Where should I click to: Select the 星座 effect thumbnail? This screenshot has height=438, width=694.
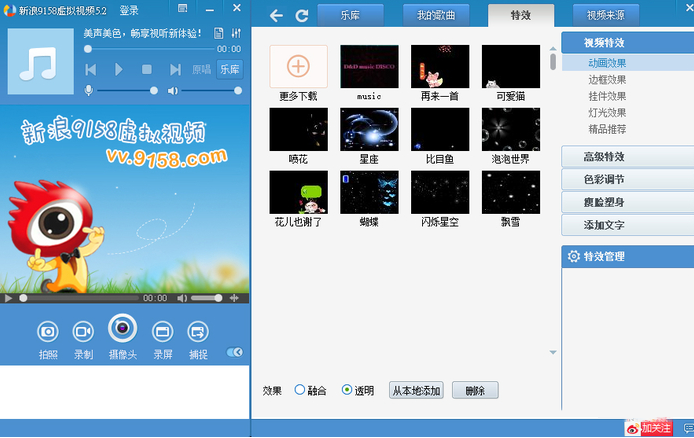click(369, 129)
